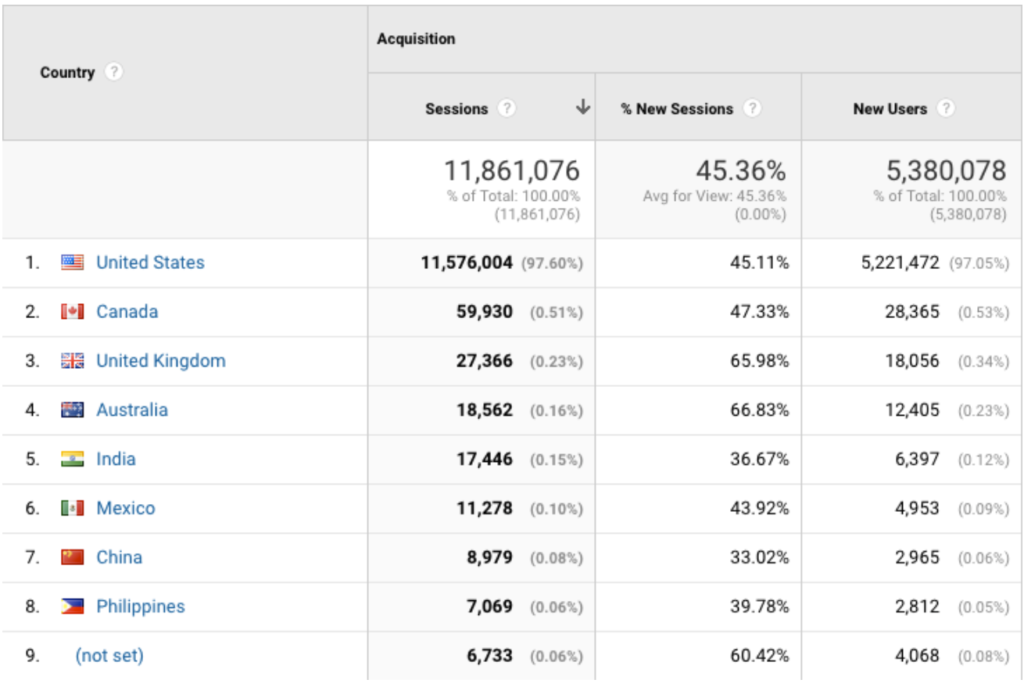Select the Australia country link
The width and height of the screenshot is (1024, 694).
pyautogui.click(x=132, y=410)
